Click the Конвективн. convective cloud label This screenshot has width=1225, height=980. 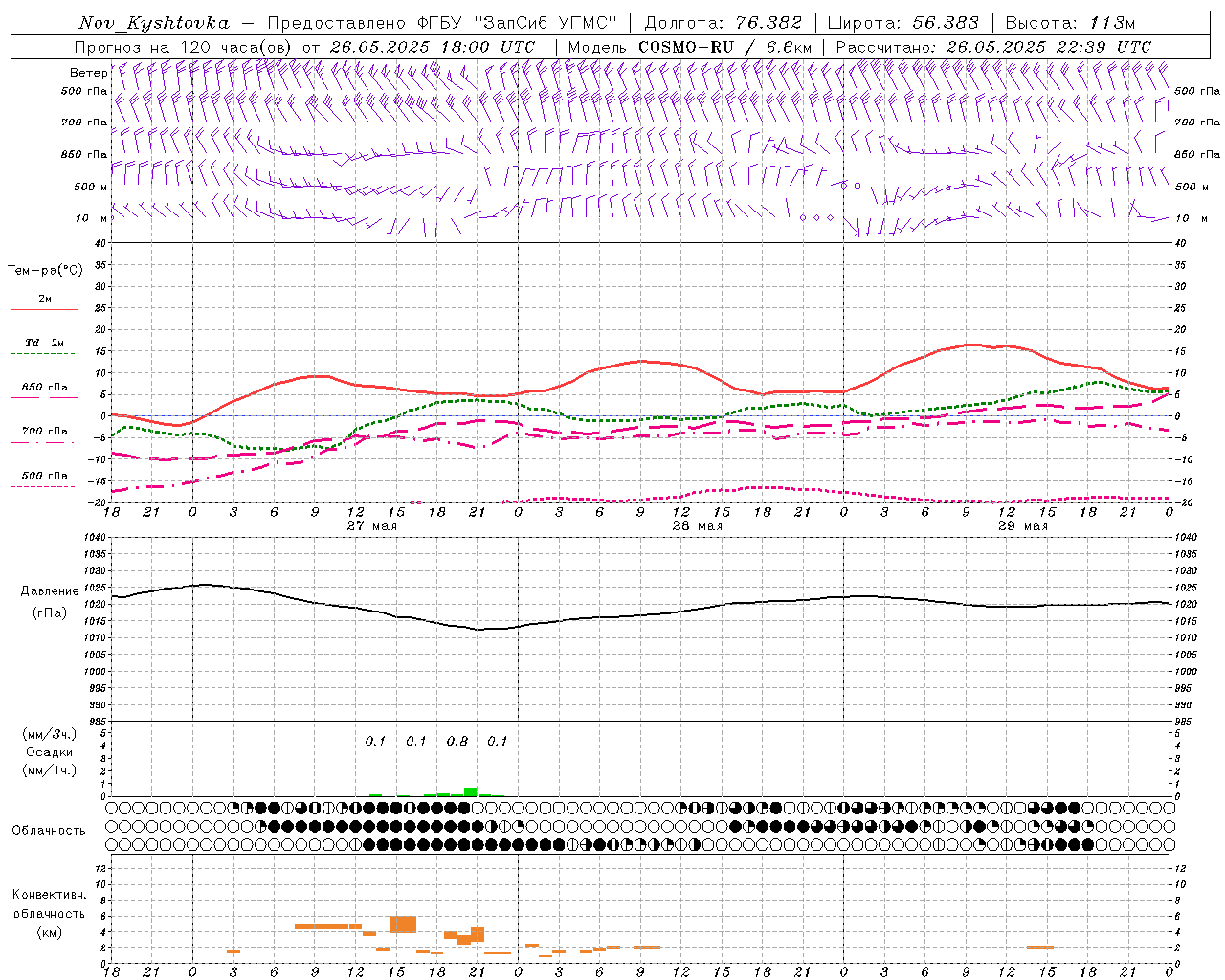(x=49, y=895)
